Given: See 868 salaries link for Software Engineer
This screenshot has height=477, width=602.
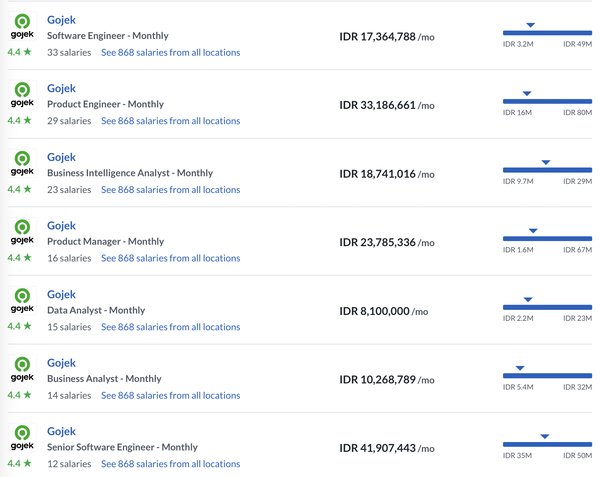Looking at the screenshot, I should pyautogui.click(x=170, y=52).
